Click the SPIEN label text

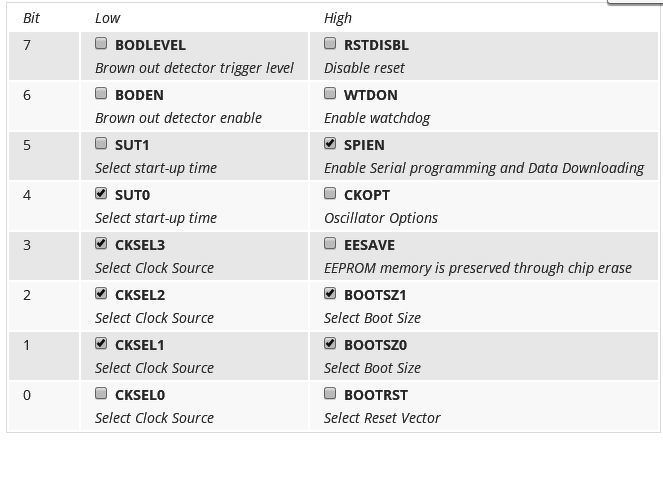[x=364, y=145]
